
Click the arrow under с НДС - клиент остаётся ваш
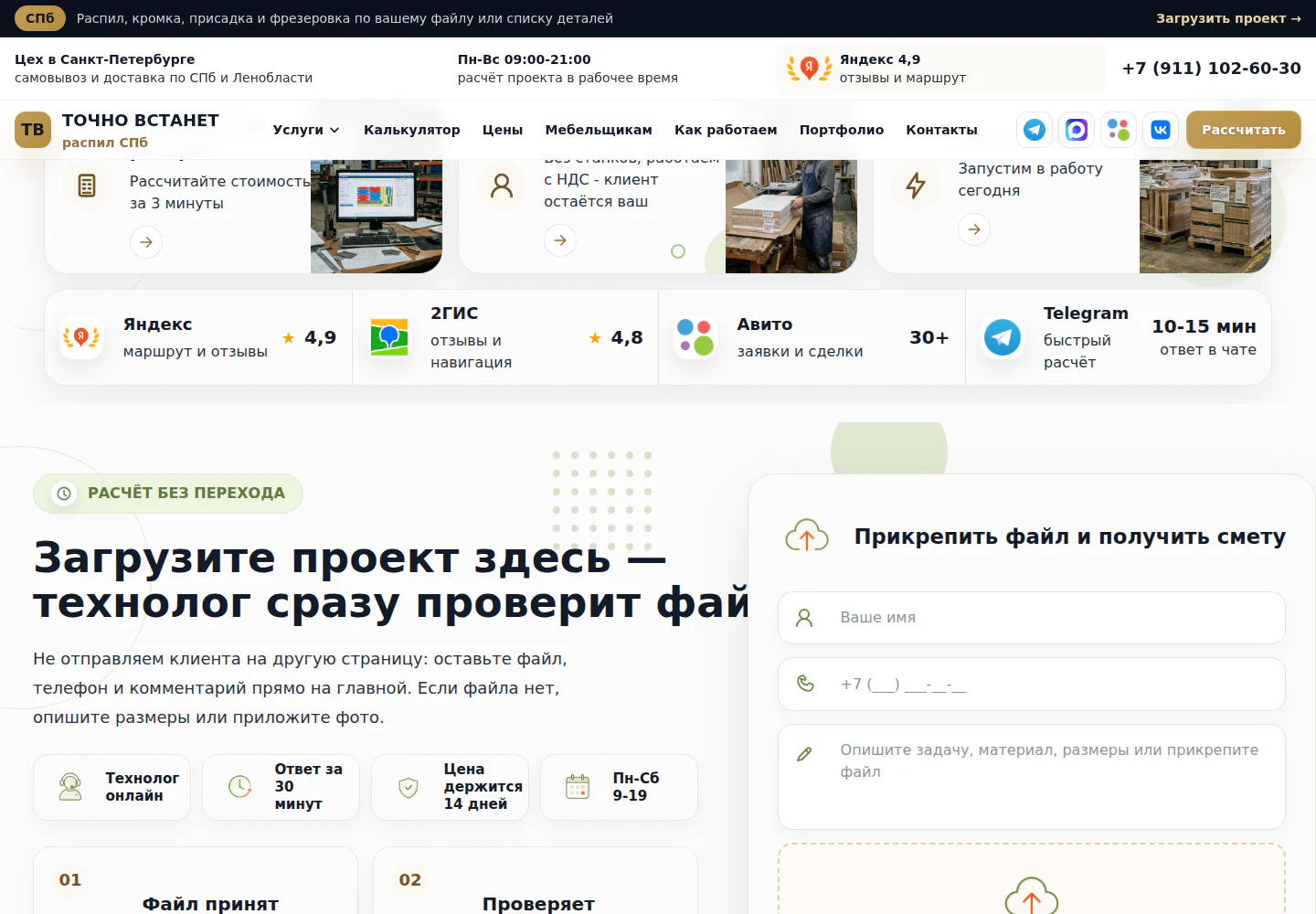[x=560, y=240]
